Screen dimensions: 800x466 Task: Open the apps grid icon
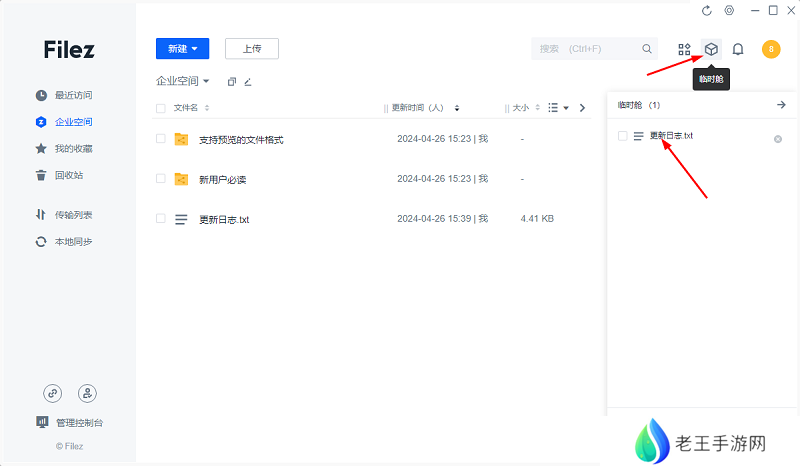[684, 49]
